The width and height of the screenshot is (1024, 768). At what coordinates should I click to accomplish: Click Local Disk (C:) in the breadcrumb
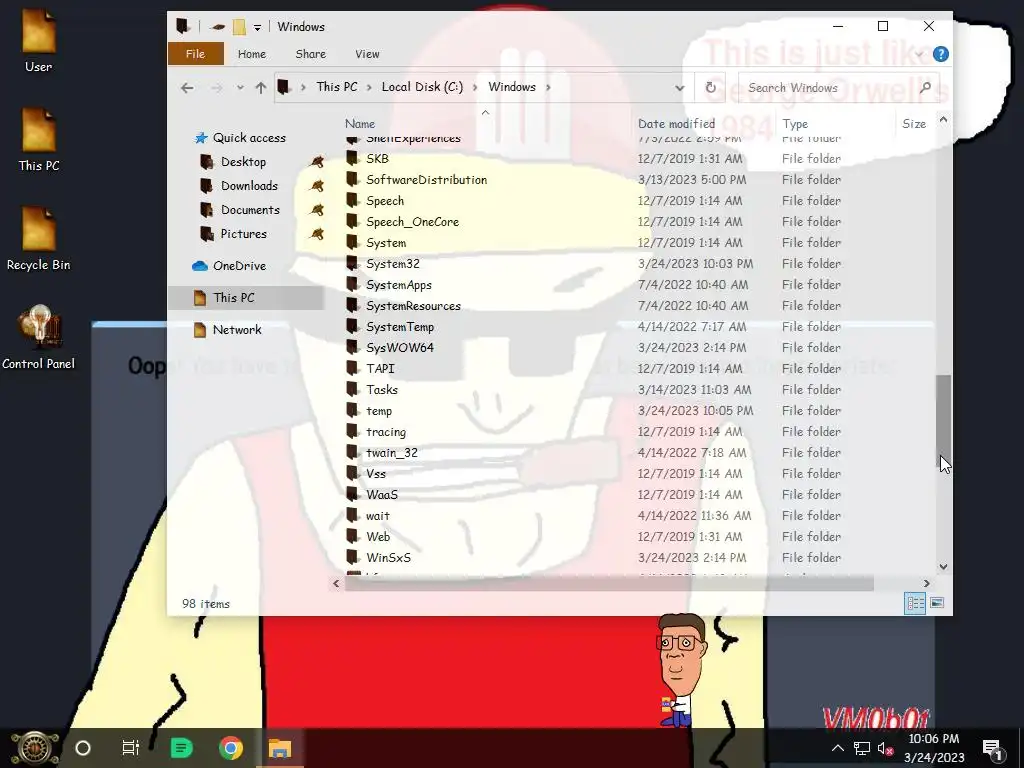pyautogui.click(x=422, y=87)
